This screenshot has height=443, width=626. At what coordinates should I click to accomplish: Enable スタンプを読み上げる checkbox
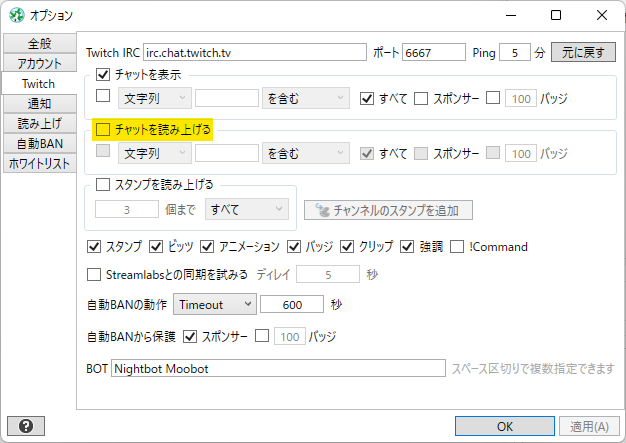tap(103, 184)
